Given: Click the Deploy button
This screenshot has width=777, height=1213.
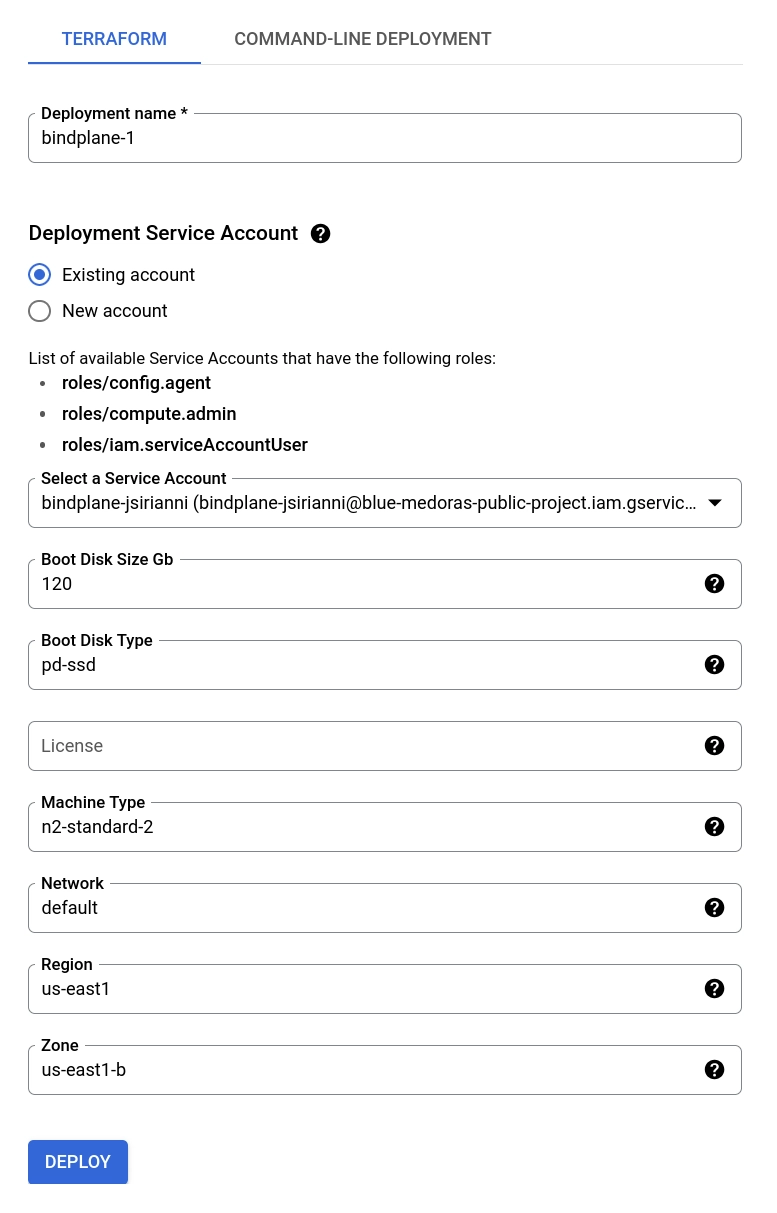Looking at the screenshot, I should point(78,1162).
